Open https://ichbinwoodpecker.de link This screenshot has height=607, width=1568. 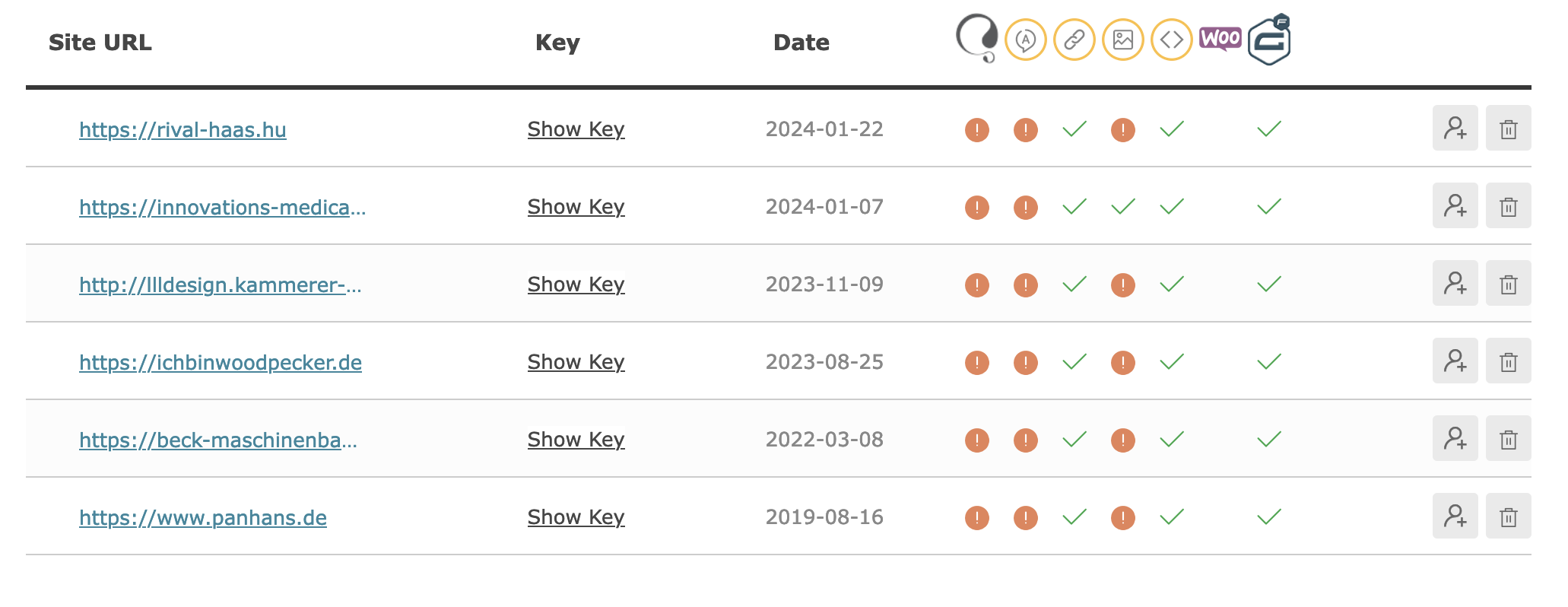coord(221,363)
